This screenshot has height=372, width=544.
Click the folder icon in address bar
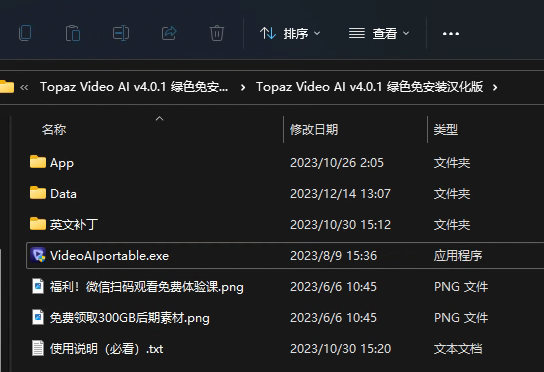(x=7, y=87)
